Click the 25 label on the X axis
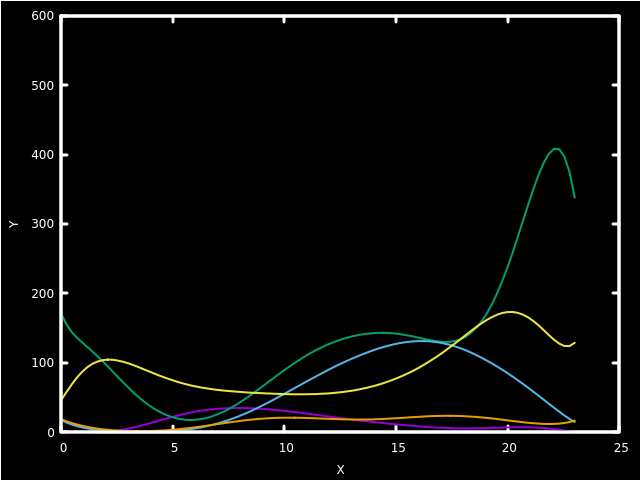The height and width of the screenshot is (480, 640). (620, 448)
